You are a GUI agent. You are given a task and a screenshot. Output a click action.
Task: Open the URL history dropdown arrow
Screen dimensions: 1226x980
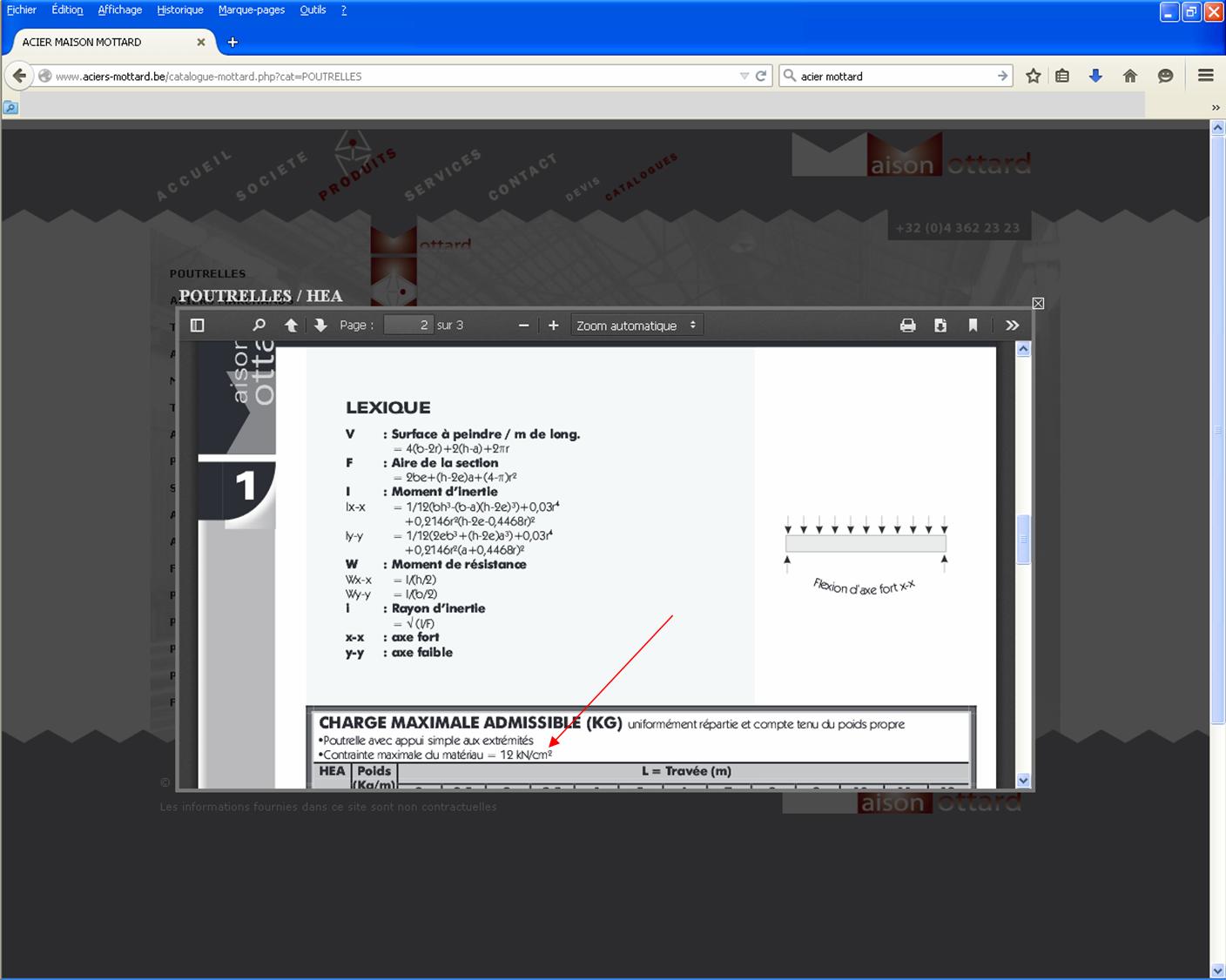click(x=744, y=77)
